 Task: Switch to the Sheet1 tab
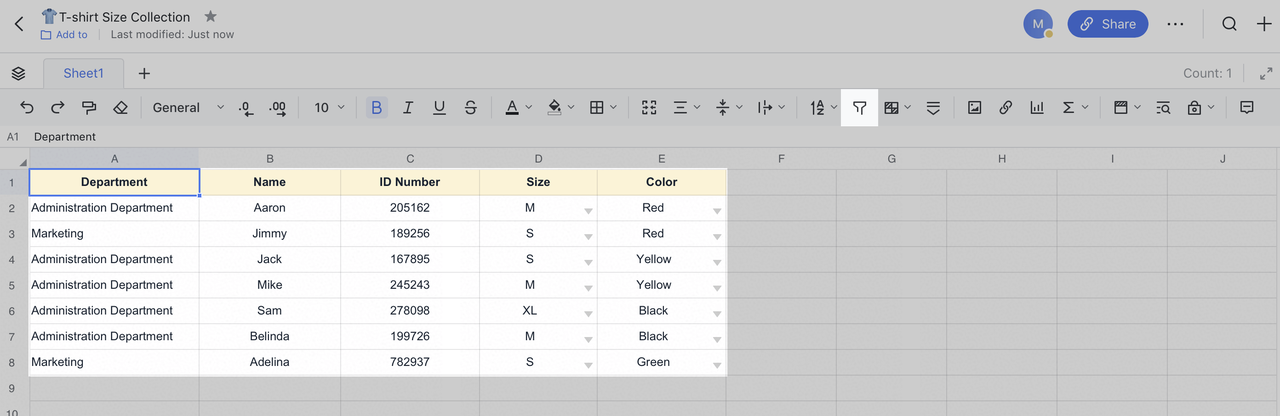[x=83, y=73]
